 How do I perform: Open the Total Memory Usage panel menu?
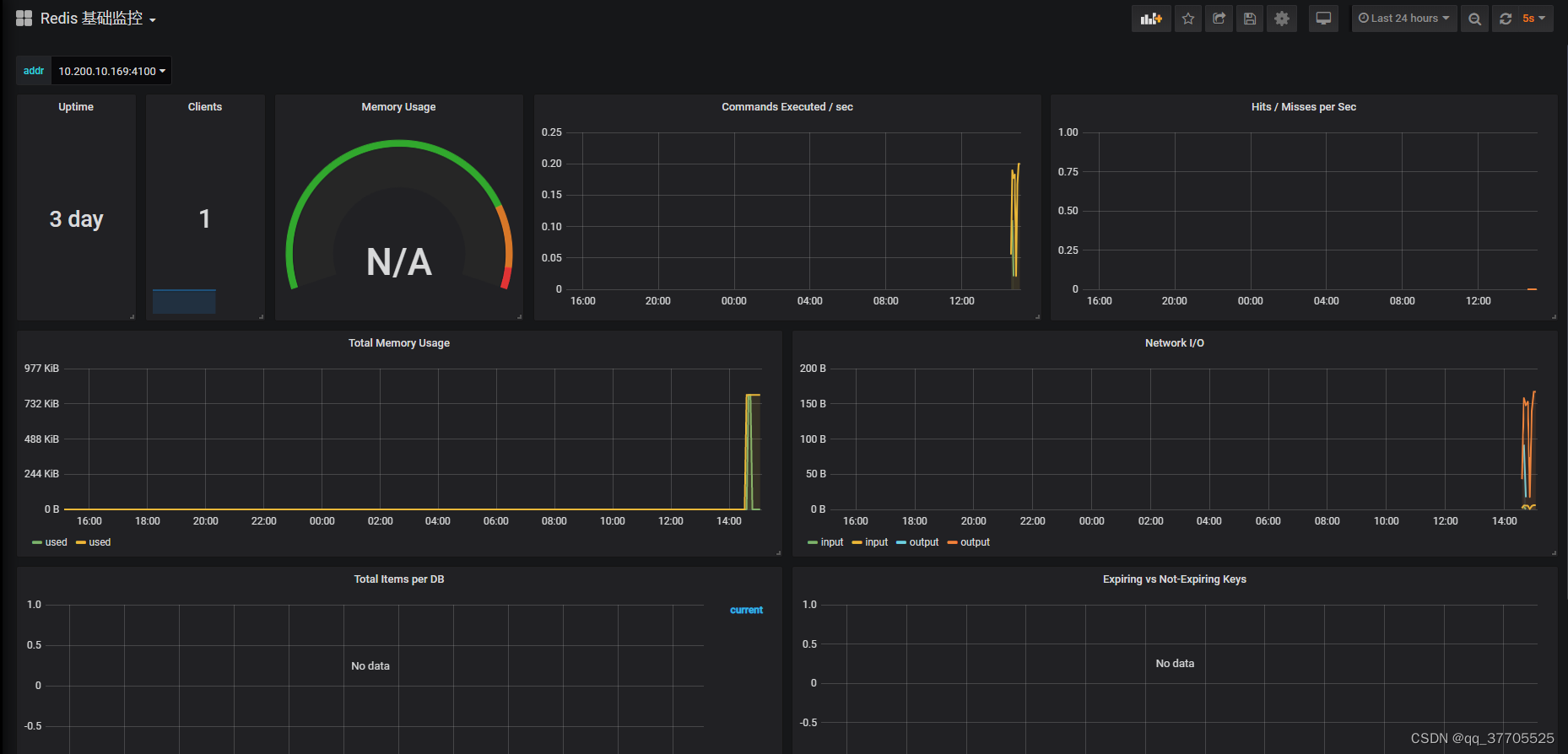399,343
